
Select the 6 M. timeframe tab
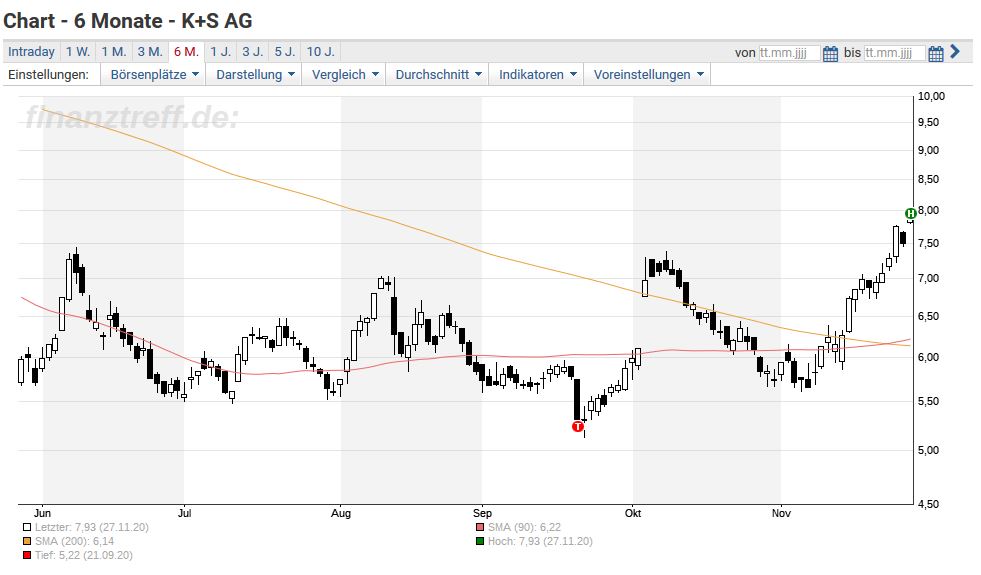pyautogui.click(x=186, y=52)
